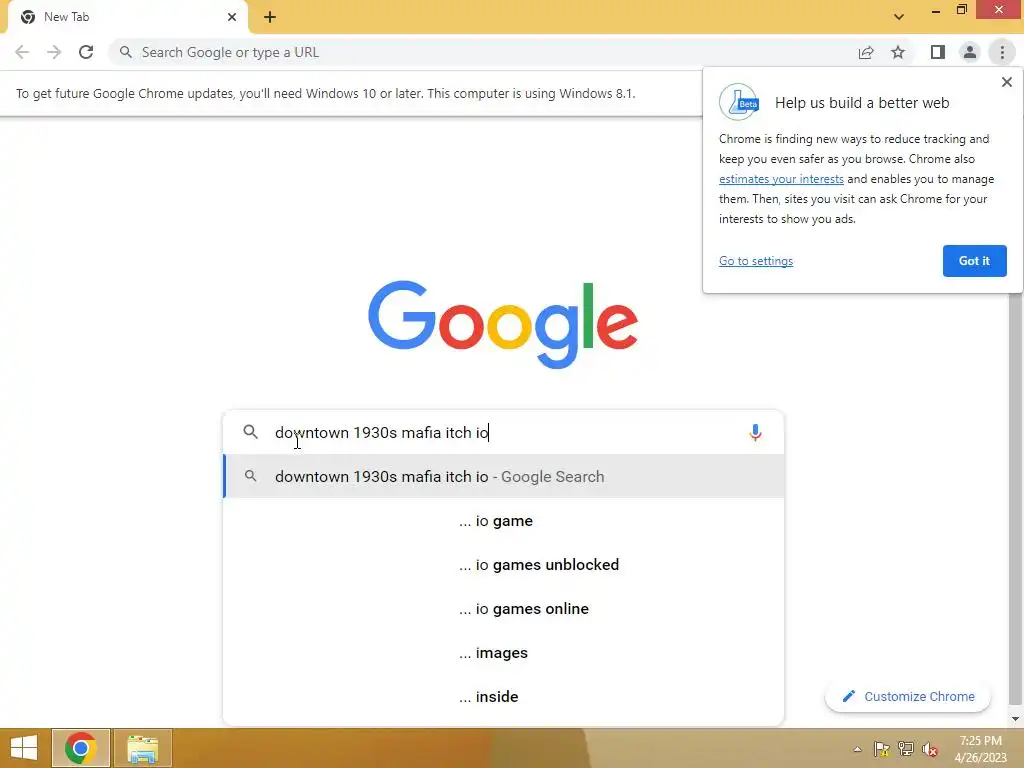Open Go to settings link

[x=756, y=261]
